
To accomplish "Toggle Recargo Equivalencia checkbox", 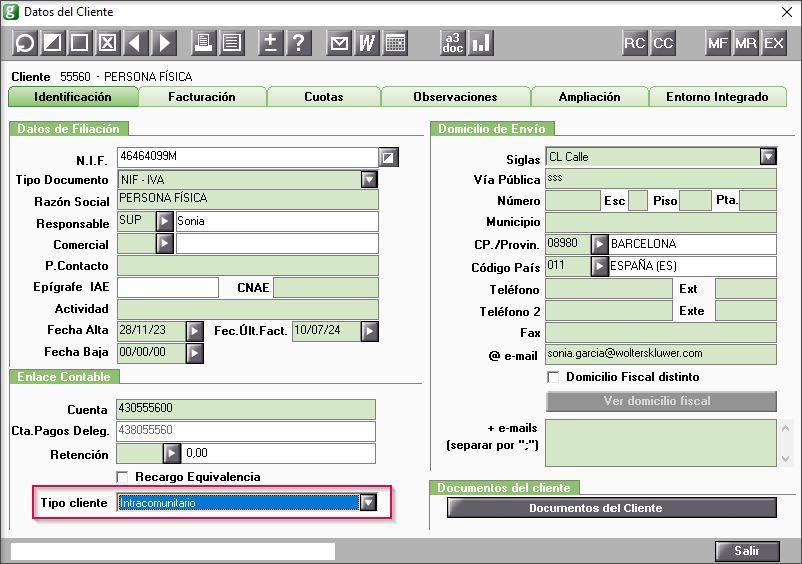I will (122, 477).
